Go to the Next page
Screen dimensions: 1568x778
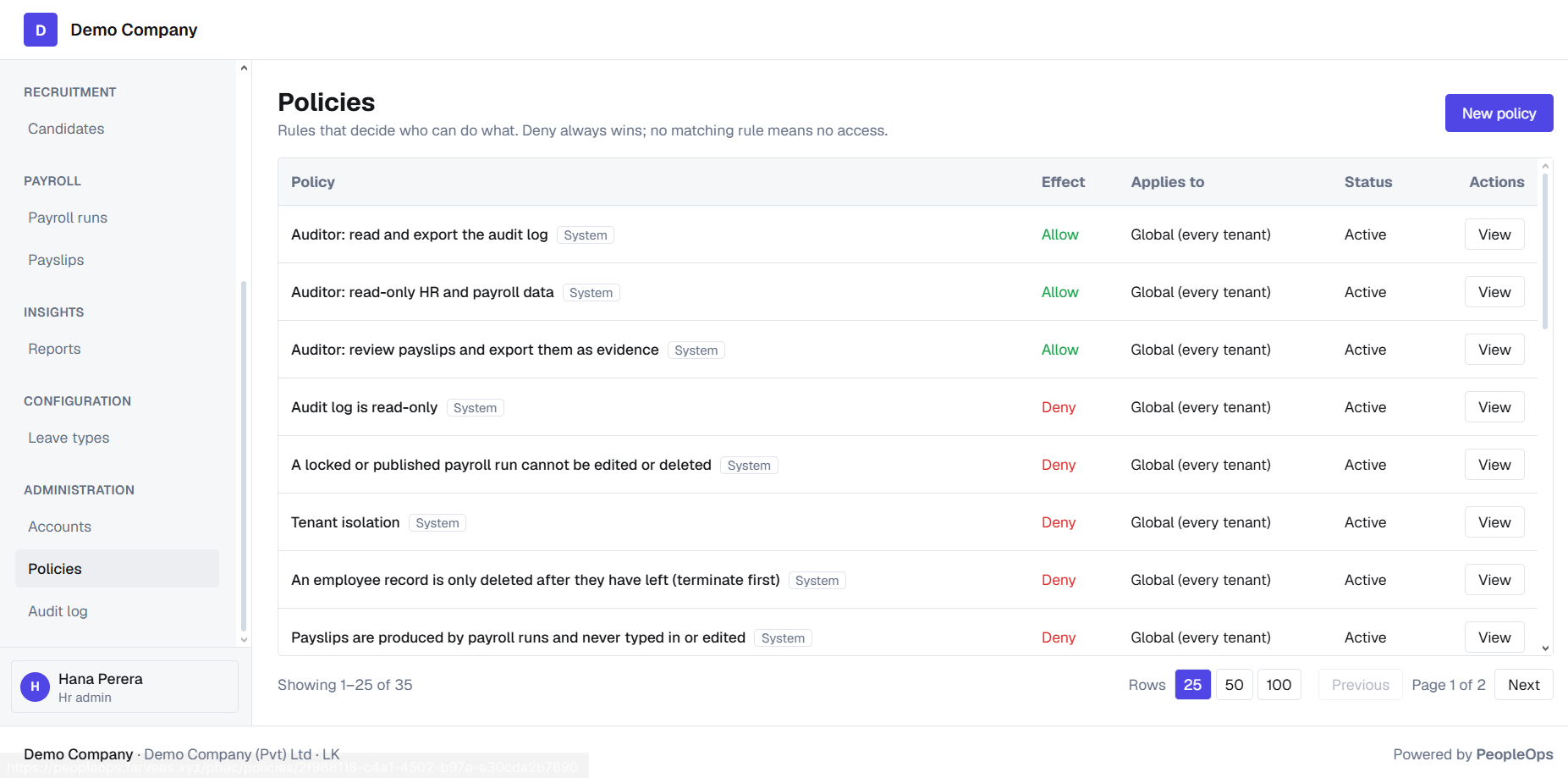pos(1523,685)
